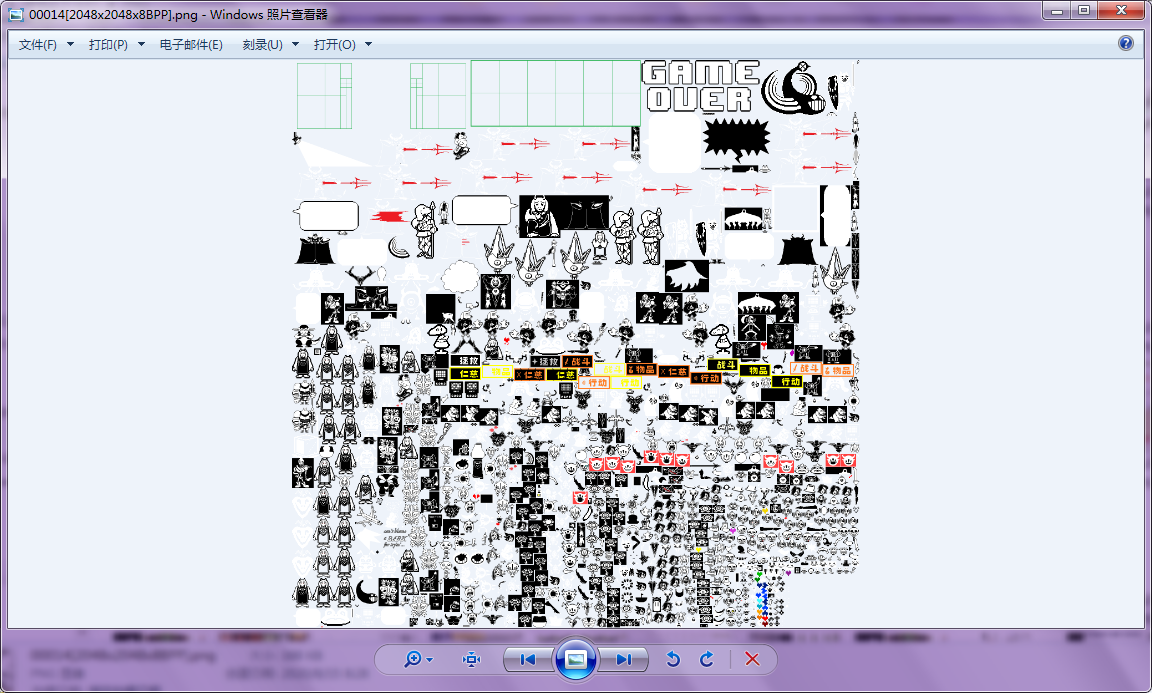Expand the 刻录(U) dropdown arrow
1152x693 pixels.
295,45
